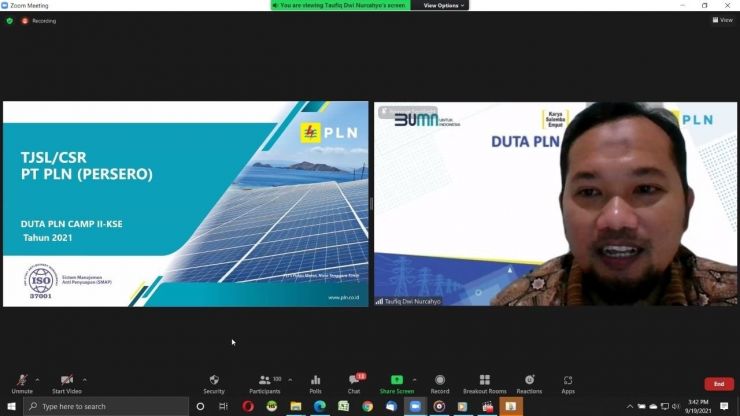Show hidden system tray icons
740x416 pixels.
(x=630, y=406)
